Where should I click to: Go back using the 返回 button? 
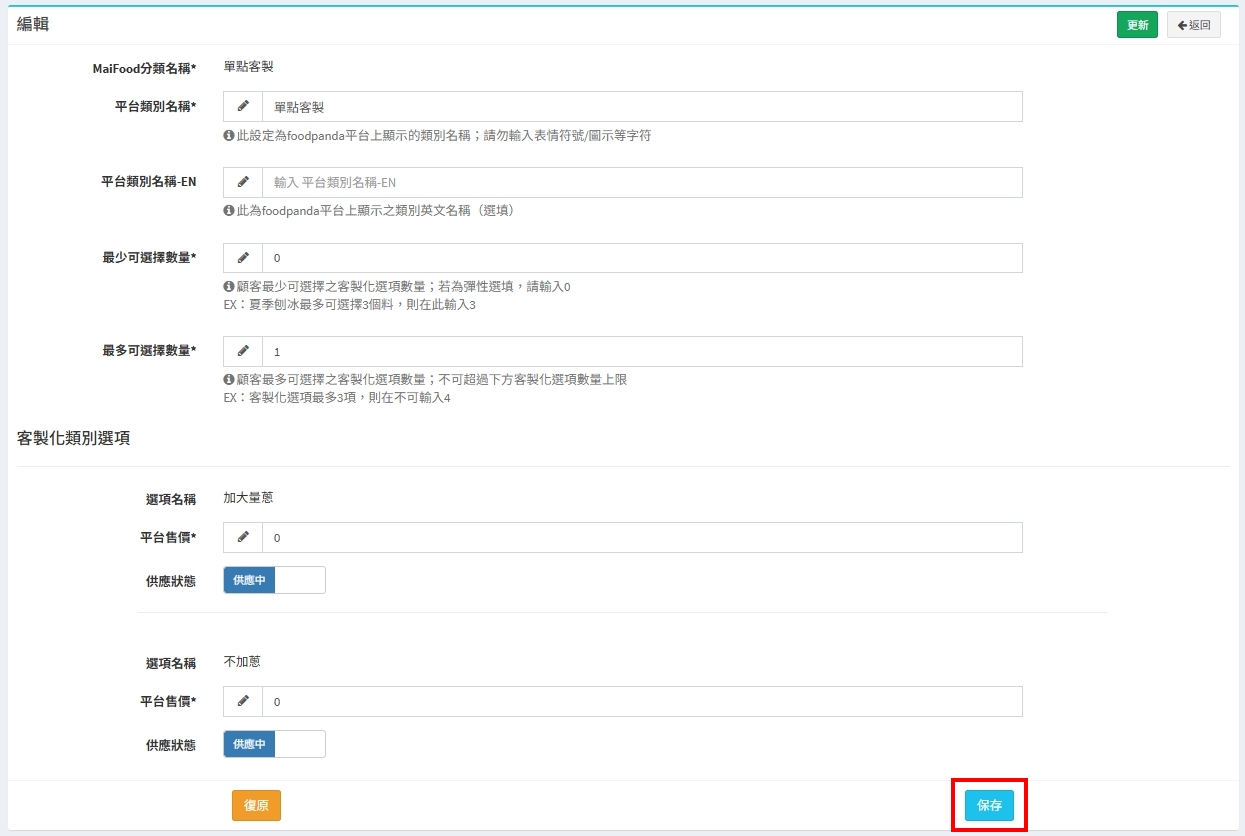coord(1193,25)
